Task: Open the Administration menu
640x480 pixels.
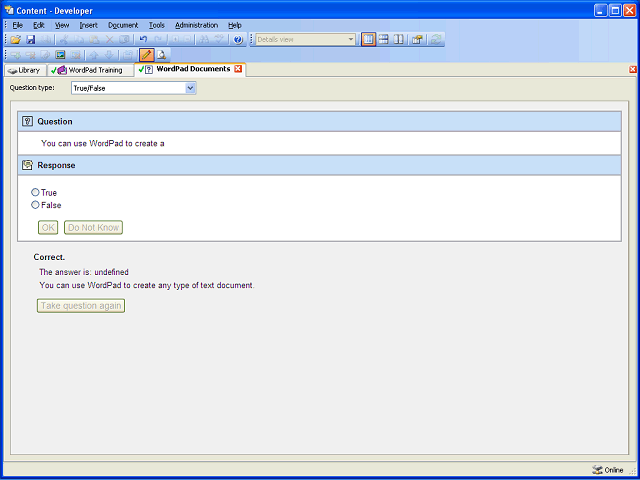Action: (197, 25)
